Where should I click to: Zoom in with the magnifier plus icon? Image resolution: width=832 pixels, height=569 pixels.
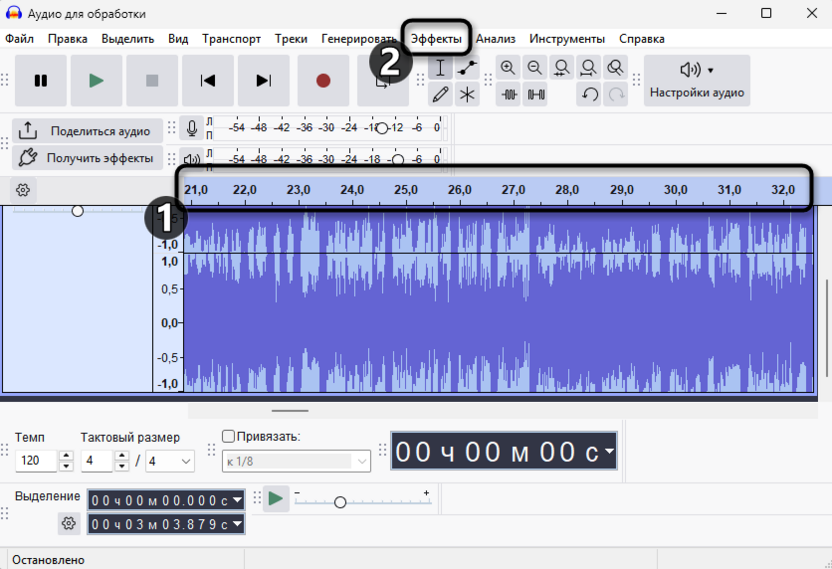coord(508,68)
